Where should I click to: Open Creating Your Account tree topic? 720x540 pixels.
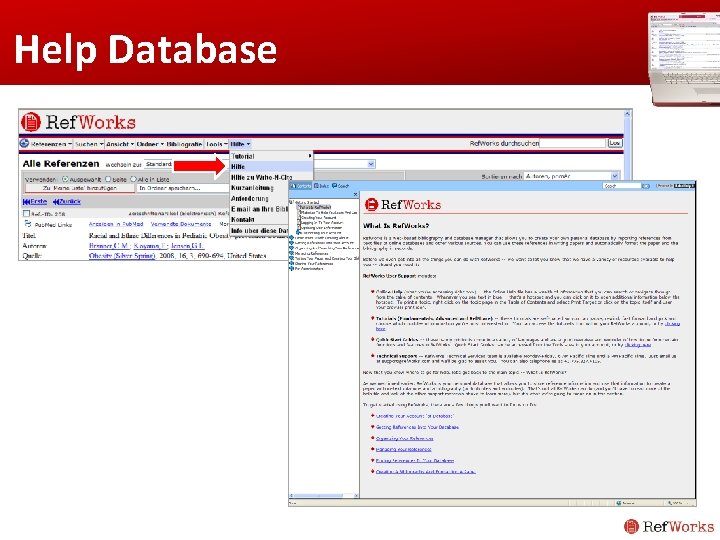click(x=319, y=217)
